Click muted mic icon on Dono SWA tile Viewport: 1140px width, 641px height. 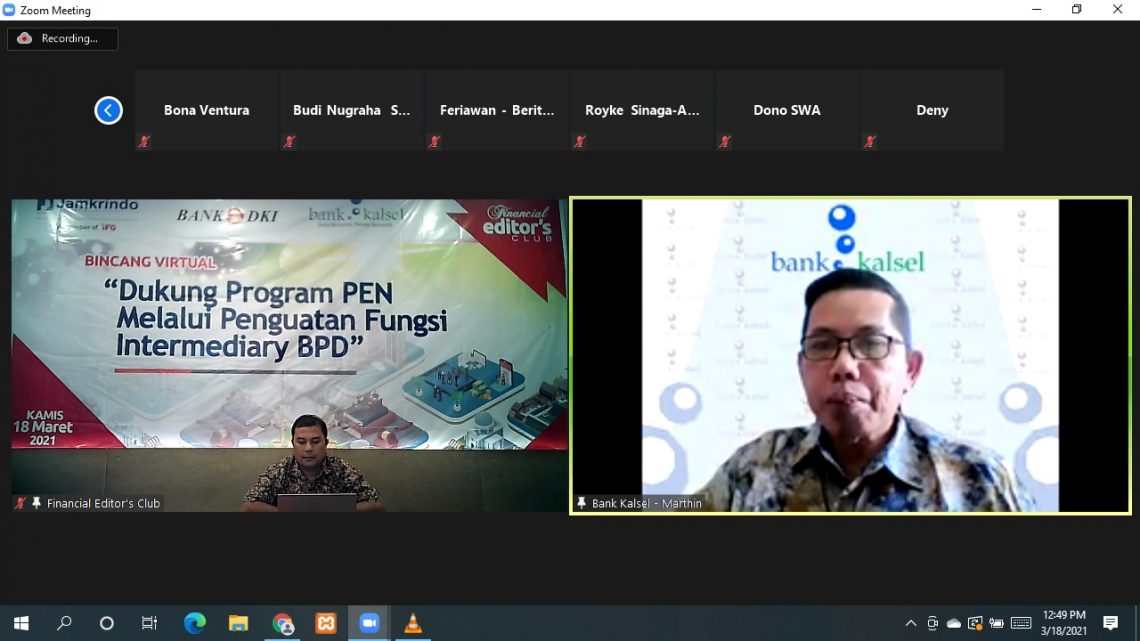click(x=725, y=142)
